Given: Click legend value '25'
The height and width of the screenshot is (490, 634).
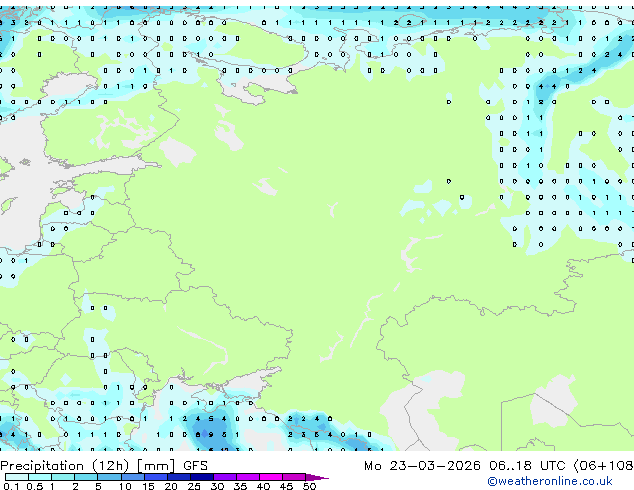Looking at the screenshot, I should [x=194, y=486].
